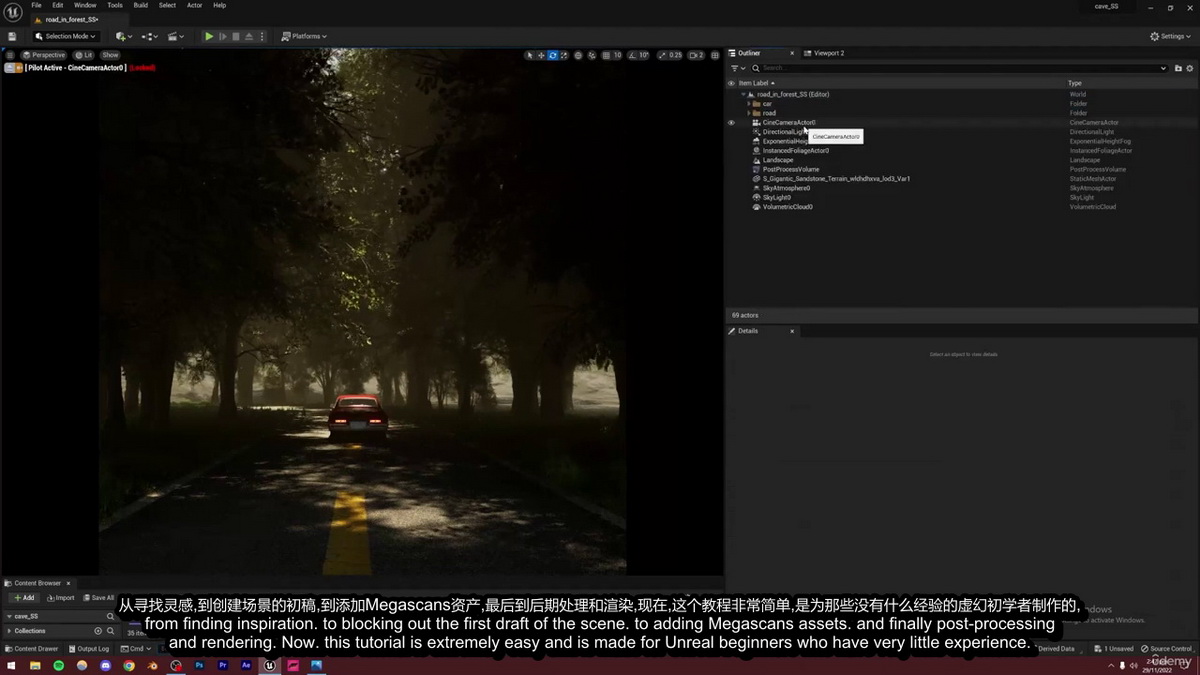Open the Content Drawer
Image resolution: width=1200 pixels, height=675 pixels.
click(32, 649)
